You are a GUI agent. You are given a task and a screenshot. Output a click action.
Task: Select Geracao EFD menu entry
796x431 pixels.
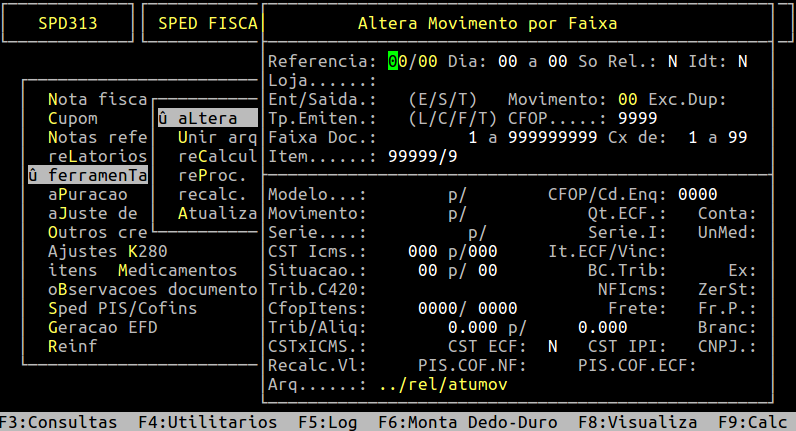pyautogui.click(x=103, y=327)
